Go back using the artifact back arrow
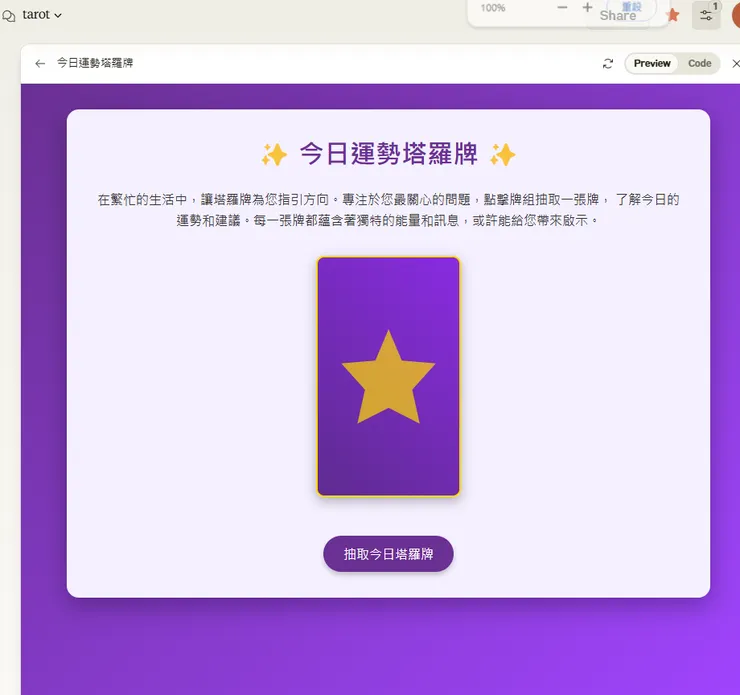This screenshot has width=740, height=695. coord(40,63)
